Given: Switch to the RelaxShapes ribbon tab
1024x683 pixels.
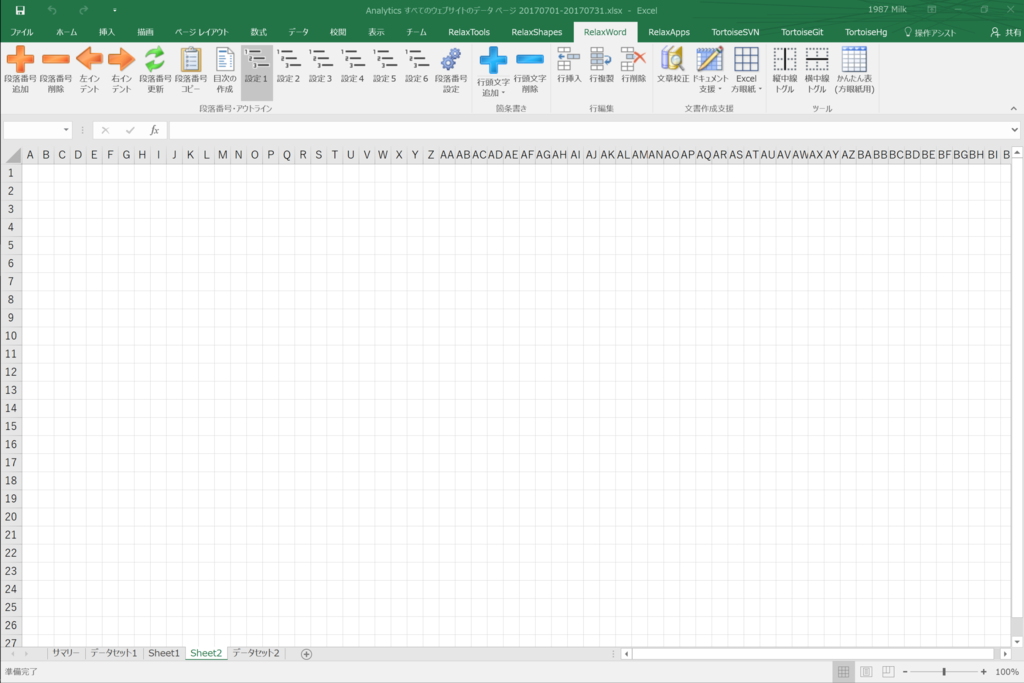Looking at the screenshot, I should pyautogui.click(x=536, y=32).
